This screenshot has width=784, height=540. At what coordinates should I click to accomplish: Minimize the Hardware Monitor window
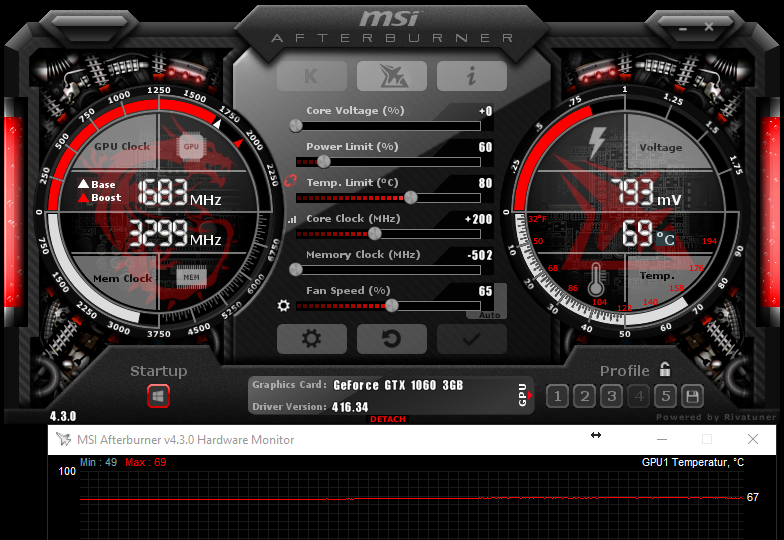[662, 440]
